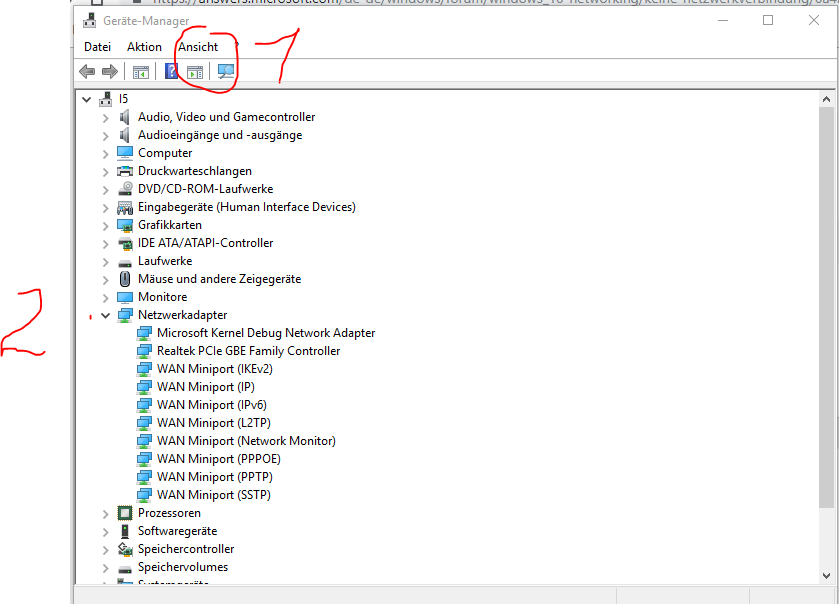Select WAN Miniport (L2TP)

click(x=213, y=423)
